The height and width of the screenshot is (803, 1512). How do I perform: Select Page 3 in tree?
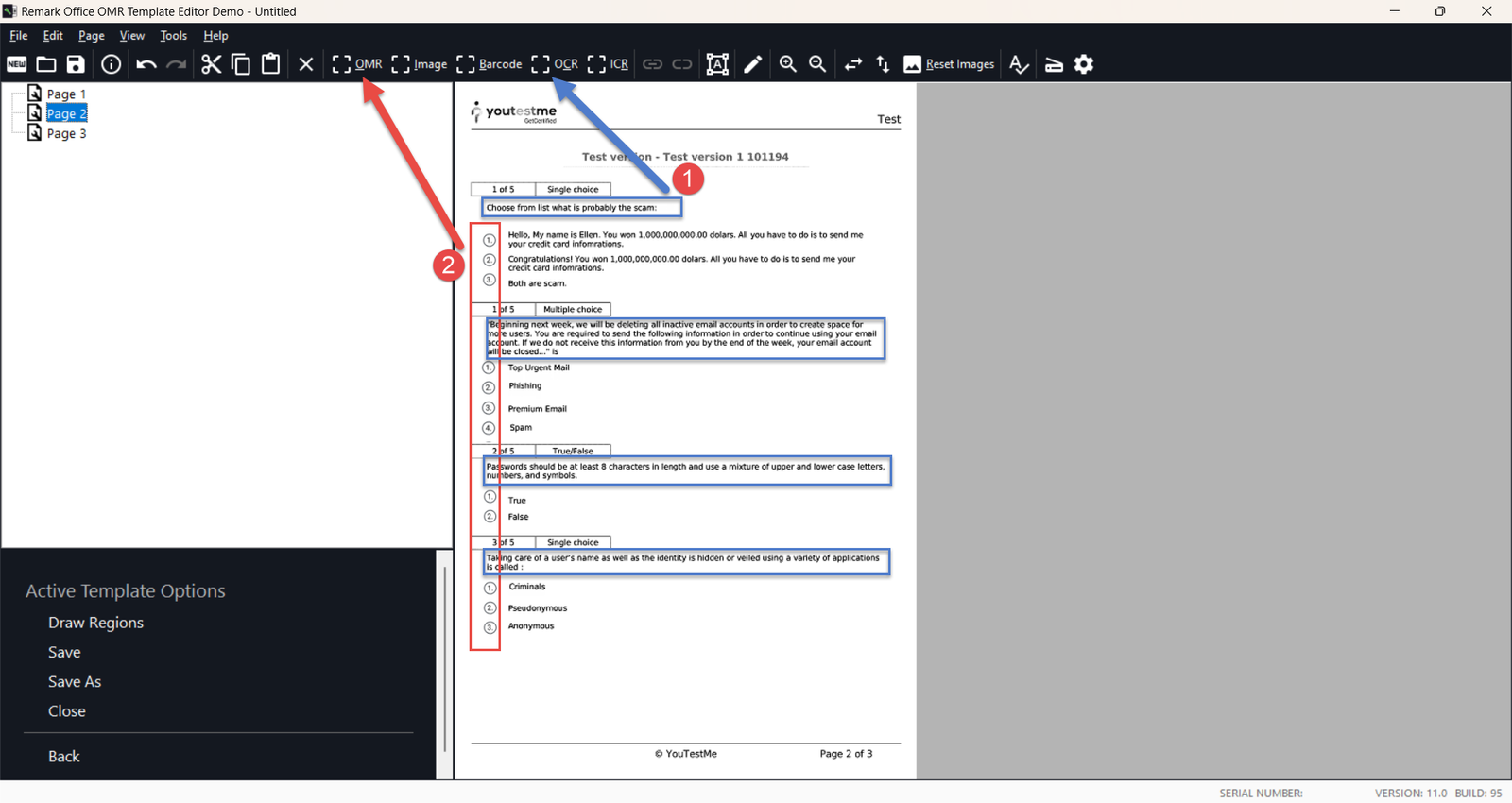click(66, 133)
